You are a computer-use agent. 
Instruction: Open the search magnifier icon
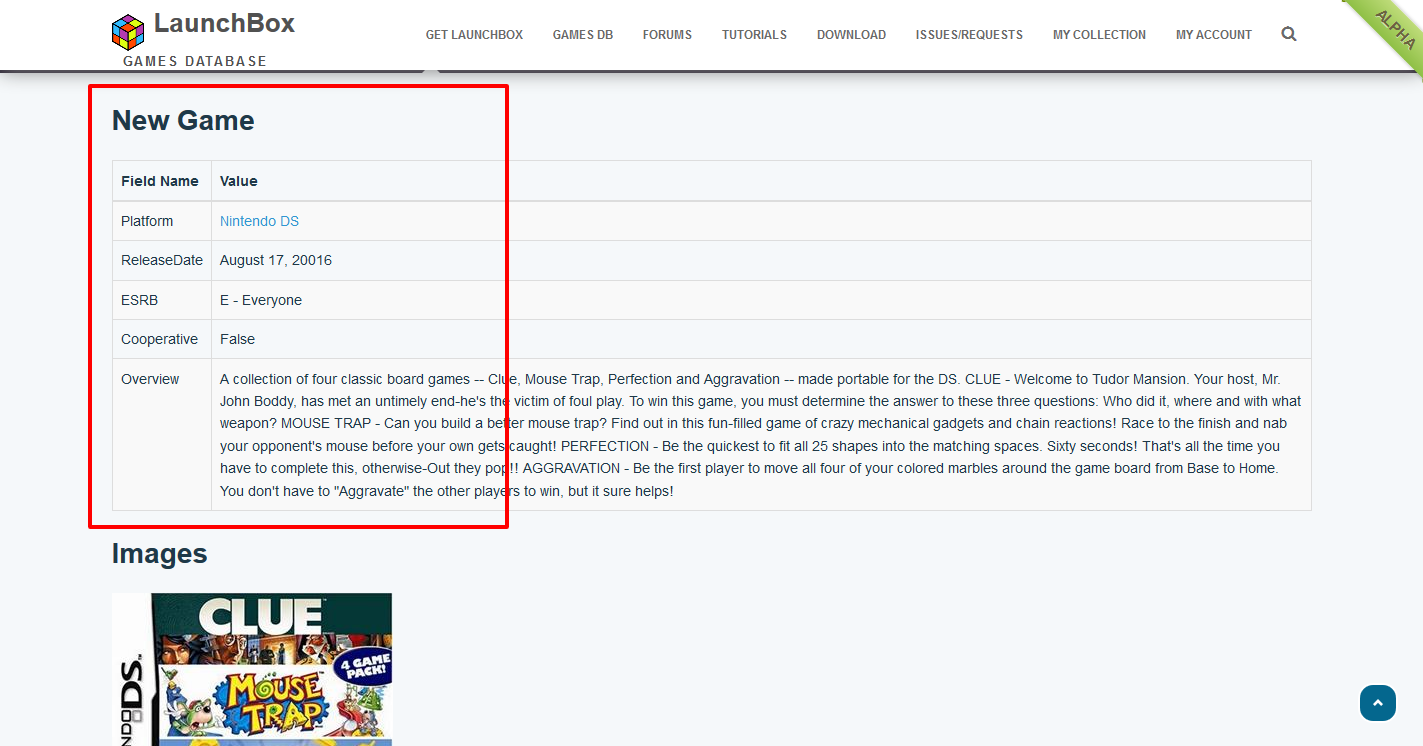pos(1289,34)
